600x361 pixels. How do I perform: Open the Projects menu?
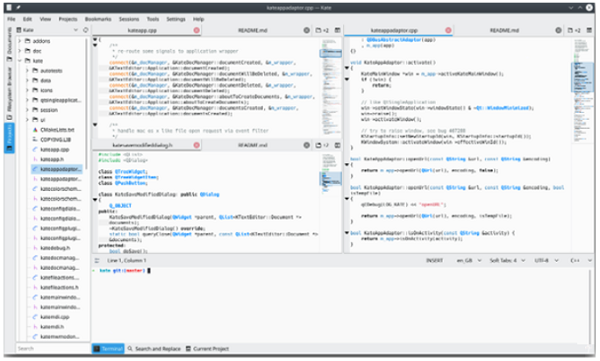pyautogui.click(x=68, y=19)
